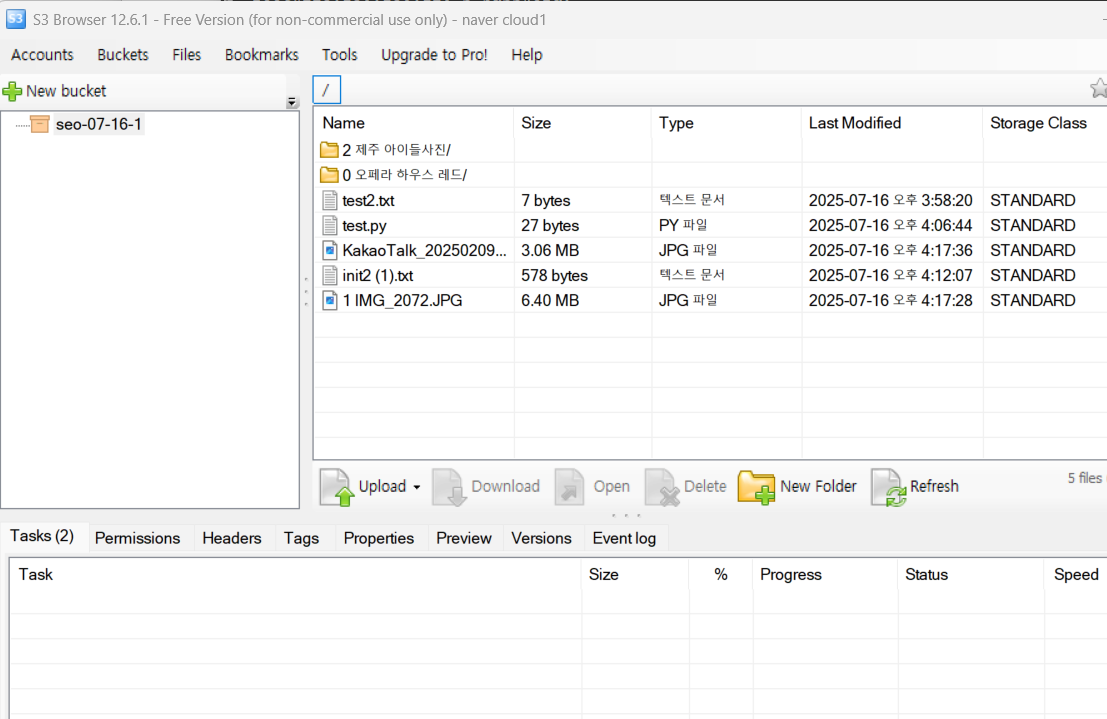
Task: Click the Open file icon in the toolbar
Action: (x=570, y=487)
